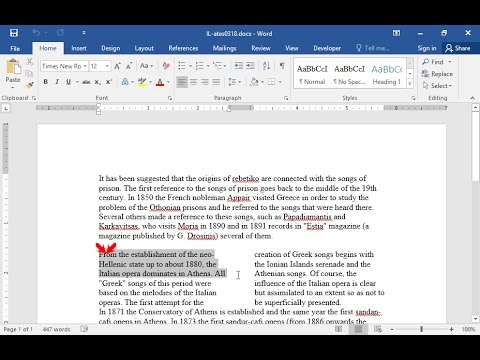
Task: Click the Find button
Action: coord(433,62)
